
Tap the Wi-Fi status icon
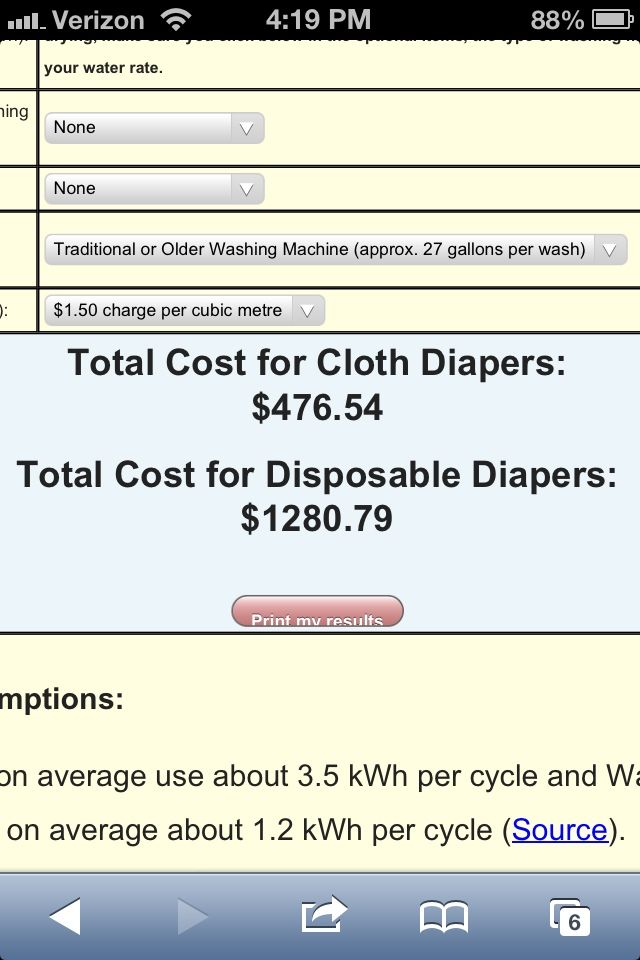(176, 20)
